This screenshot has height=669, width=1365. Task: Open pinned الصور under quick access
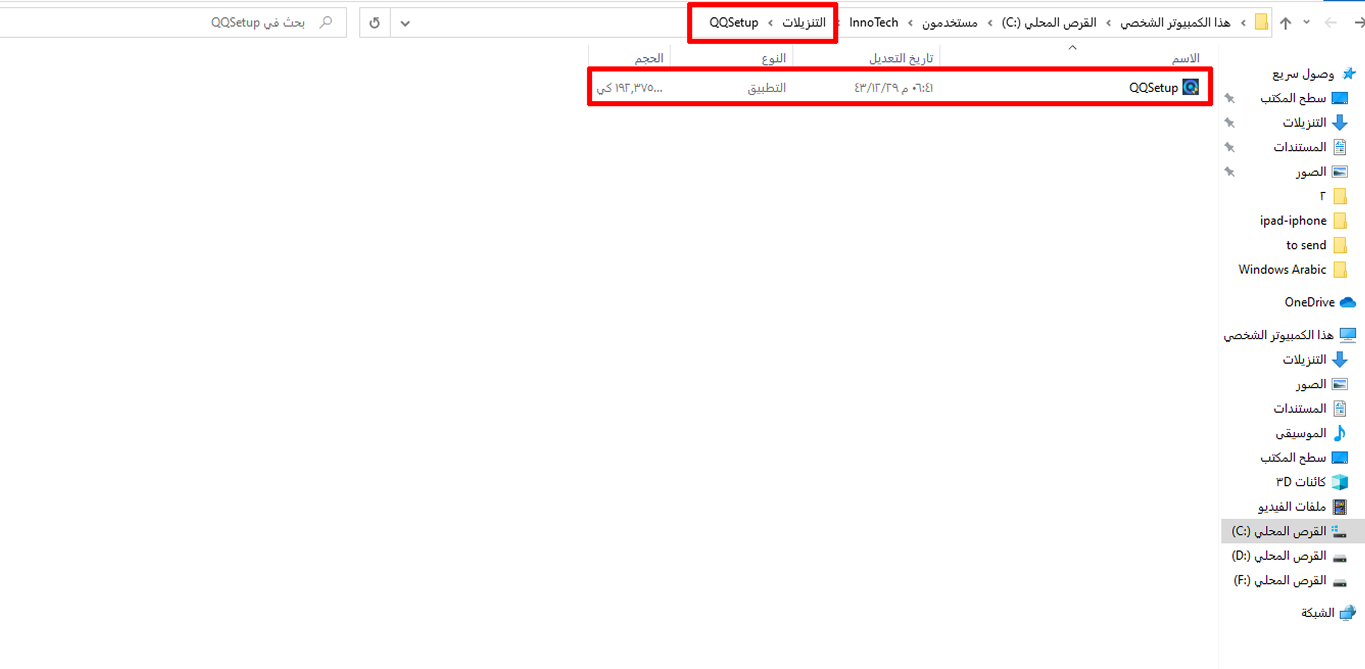click(1322, 172)
